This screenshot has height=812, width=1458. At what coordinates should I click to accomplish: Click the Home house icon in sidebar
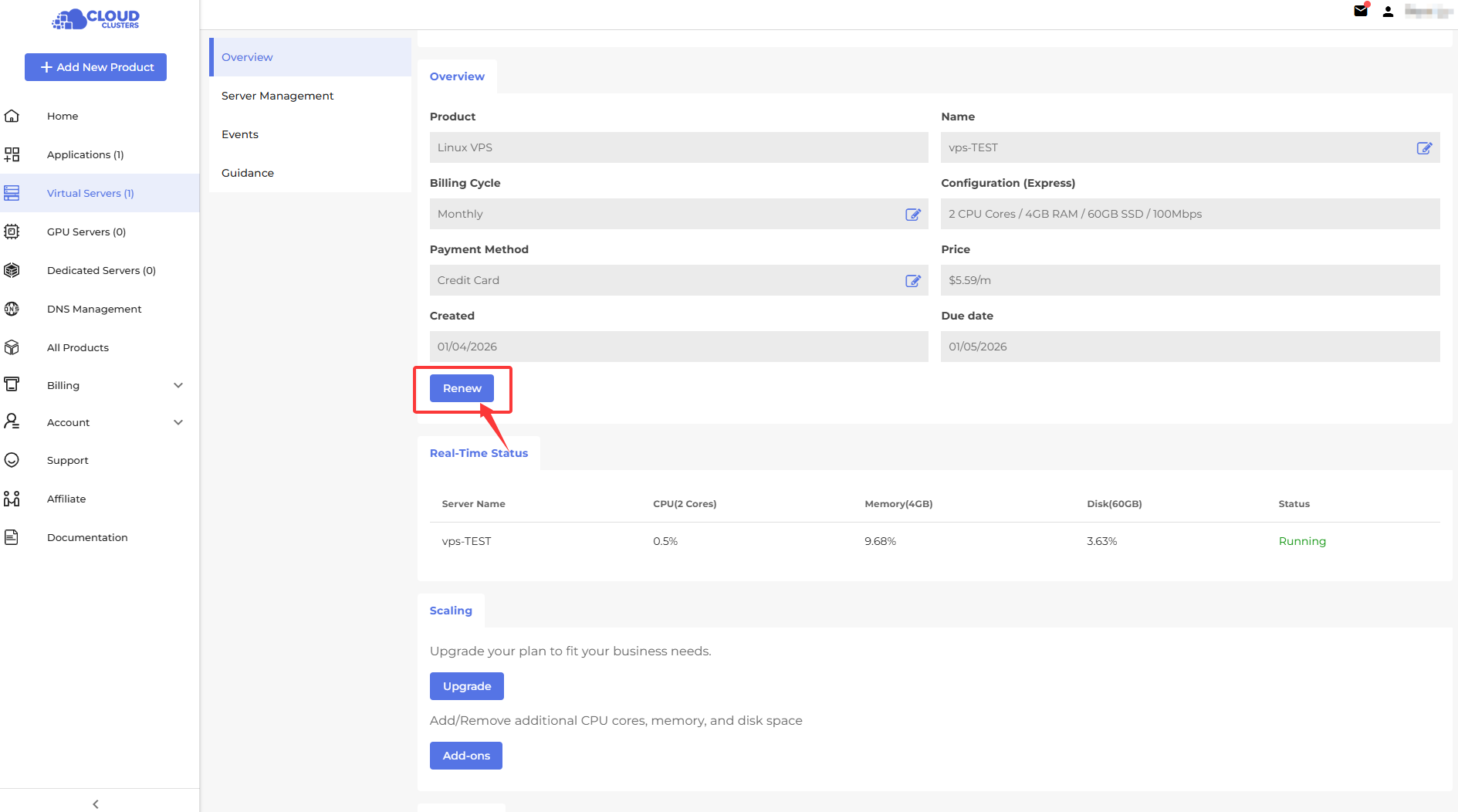point(12,116)
